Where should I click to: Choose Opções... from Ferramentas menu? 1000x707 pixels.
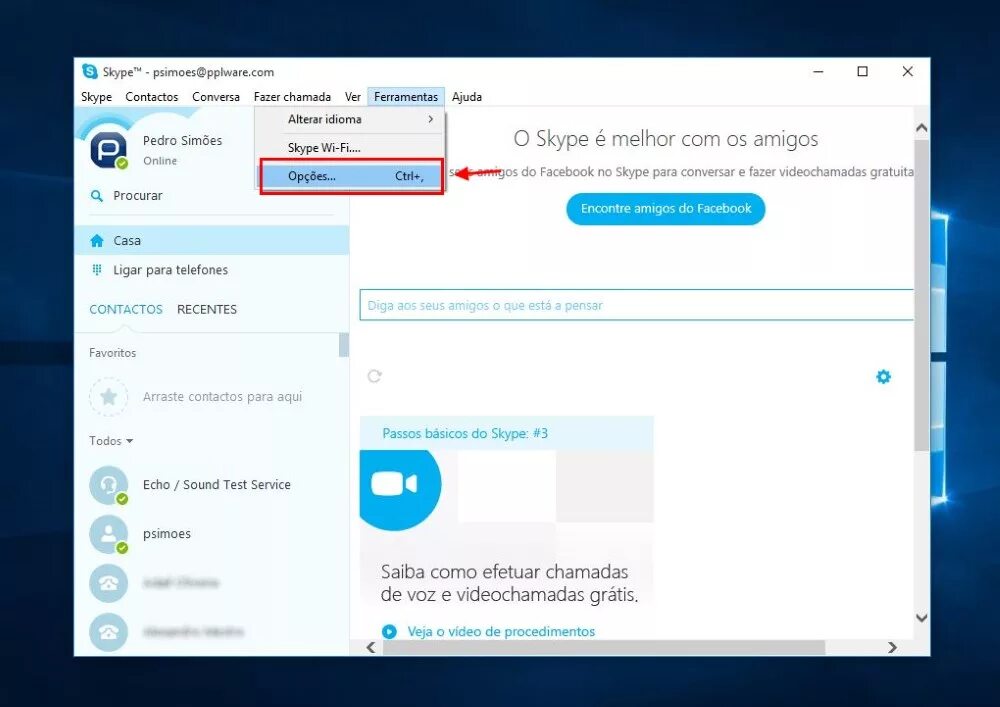tap(351, 176)
